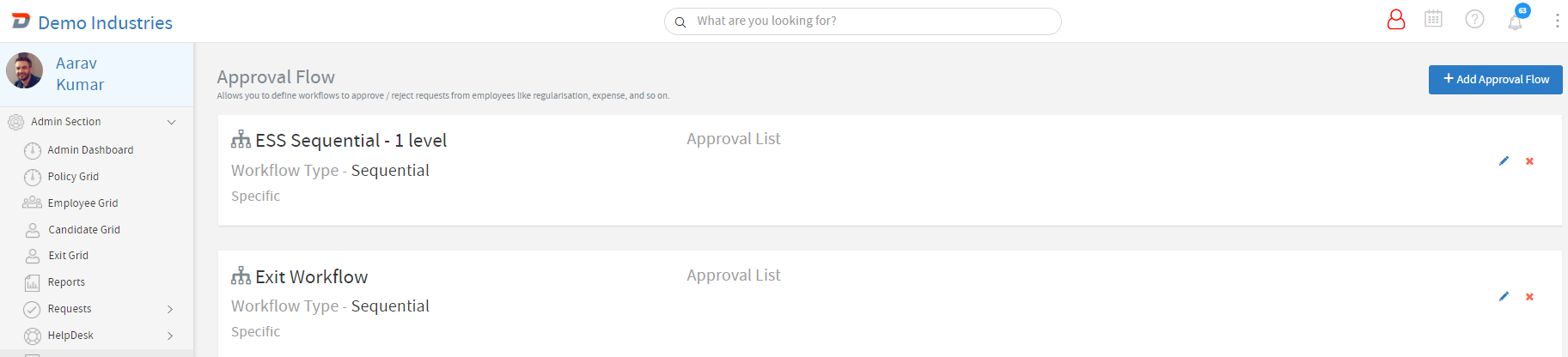Collapse the Admin Section menu
The width and height of the screenshot is (1568, 357).
171,122
